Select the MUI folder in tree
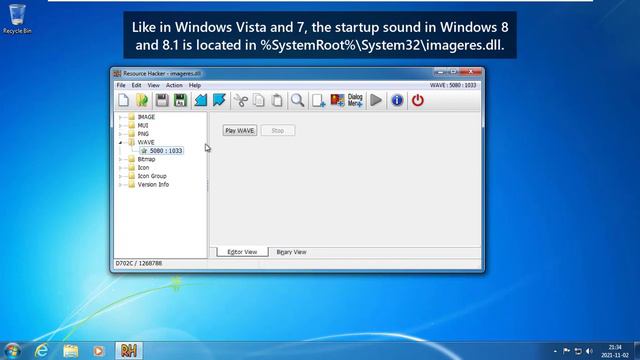Screen dimensions: 640x360 click(x=138, y=126)
